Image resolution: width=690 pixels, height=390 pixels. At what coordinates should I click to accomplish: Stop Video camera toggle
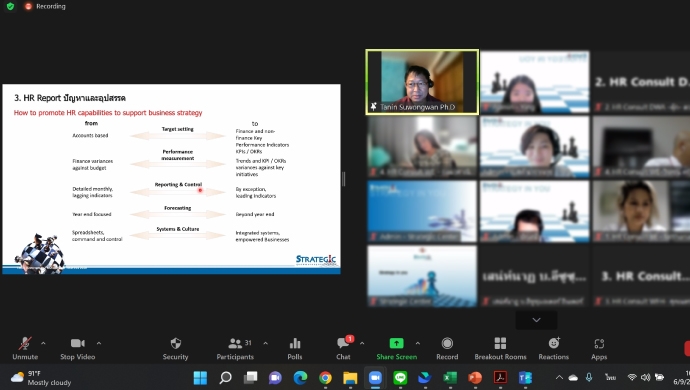tap(77, 349)
